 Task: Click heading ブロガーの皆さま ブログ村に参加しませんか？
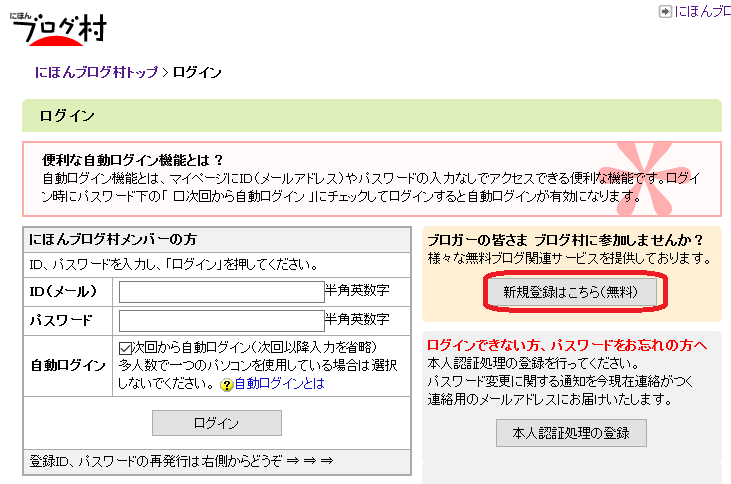pos(565,240)
